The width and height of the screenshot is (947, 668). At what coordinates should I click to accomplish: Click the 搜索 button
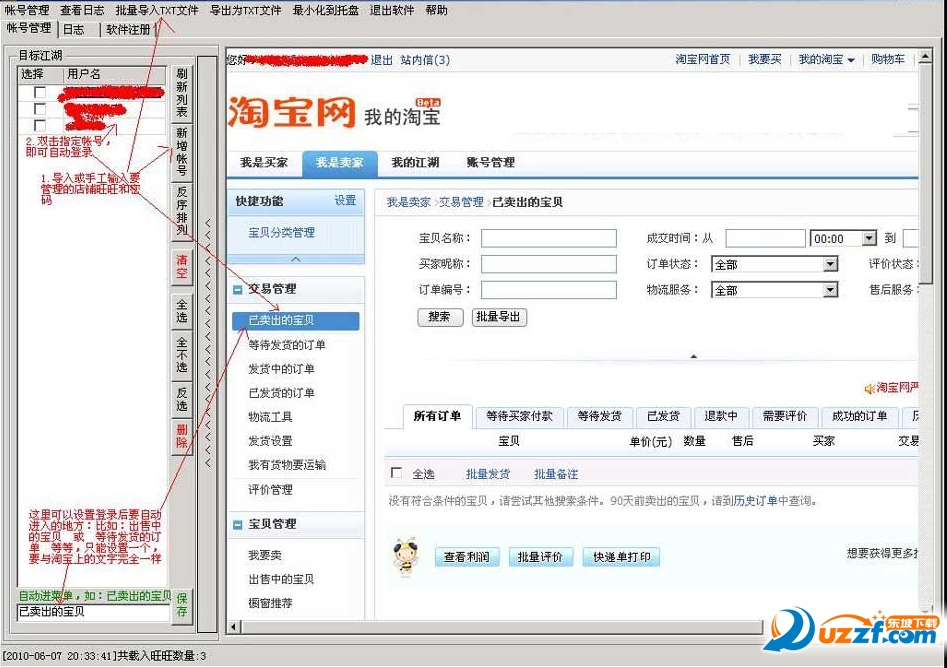(x=440, y=316)
